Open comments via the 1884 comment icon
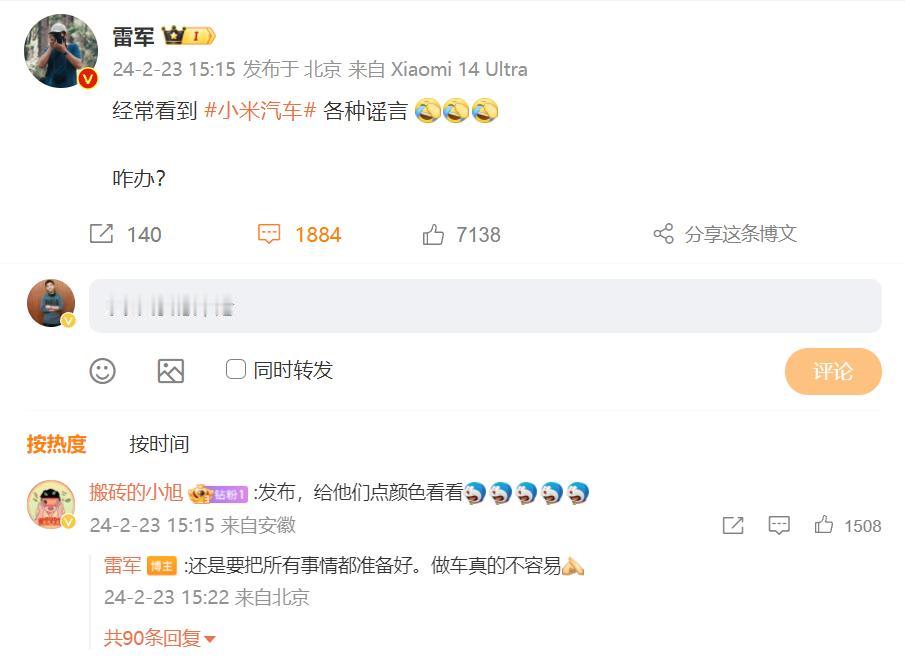This screenshot has width=905, height=658. [x=268, y=234]
